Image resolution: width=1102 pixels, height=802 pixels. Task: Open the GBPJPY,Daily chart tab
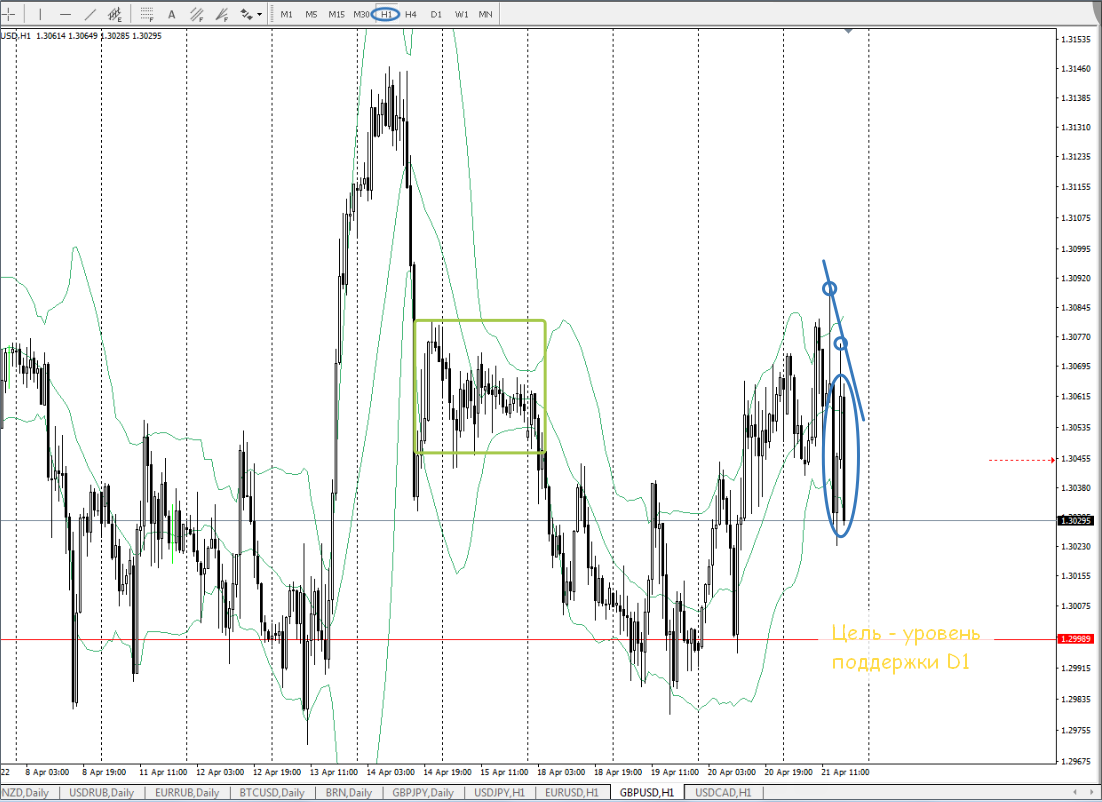(422, 793)
